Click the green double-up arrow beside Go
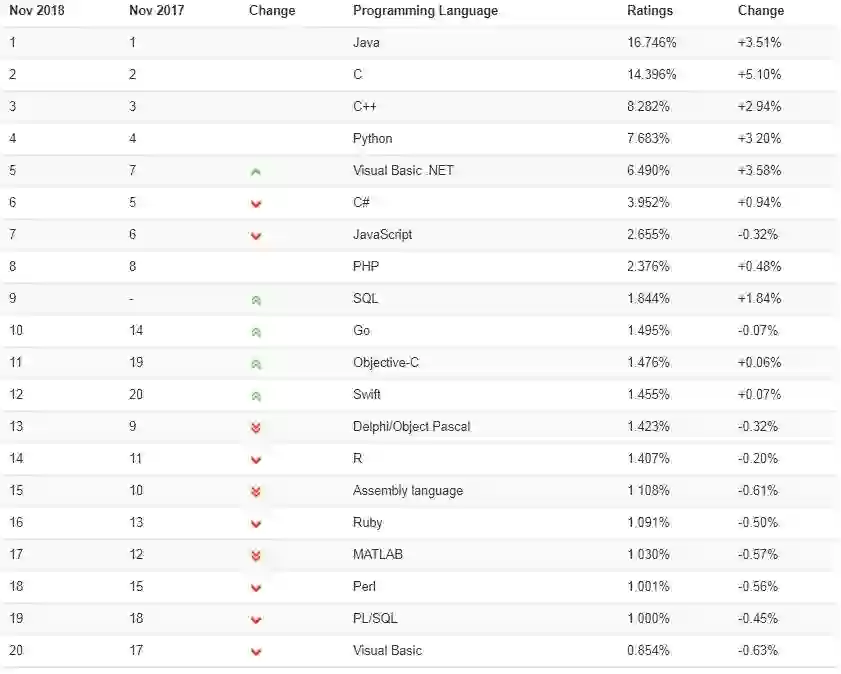Viewport: 841px width, 674px height. (x=256, y=332)
